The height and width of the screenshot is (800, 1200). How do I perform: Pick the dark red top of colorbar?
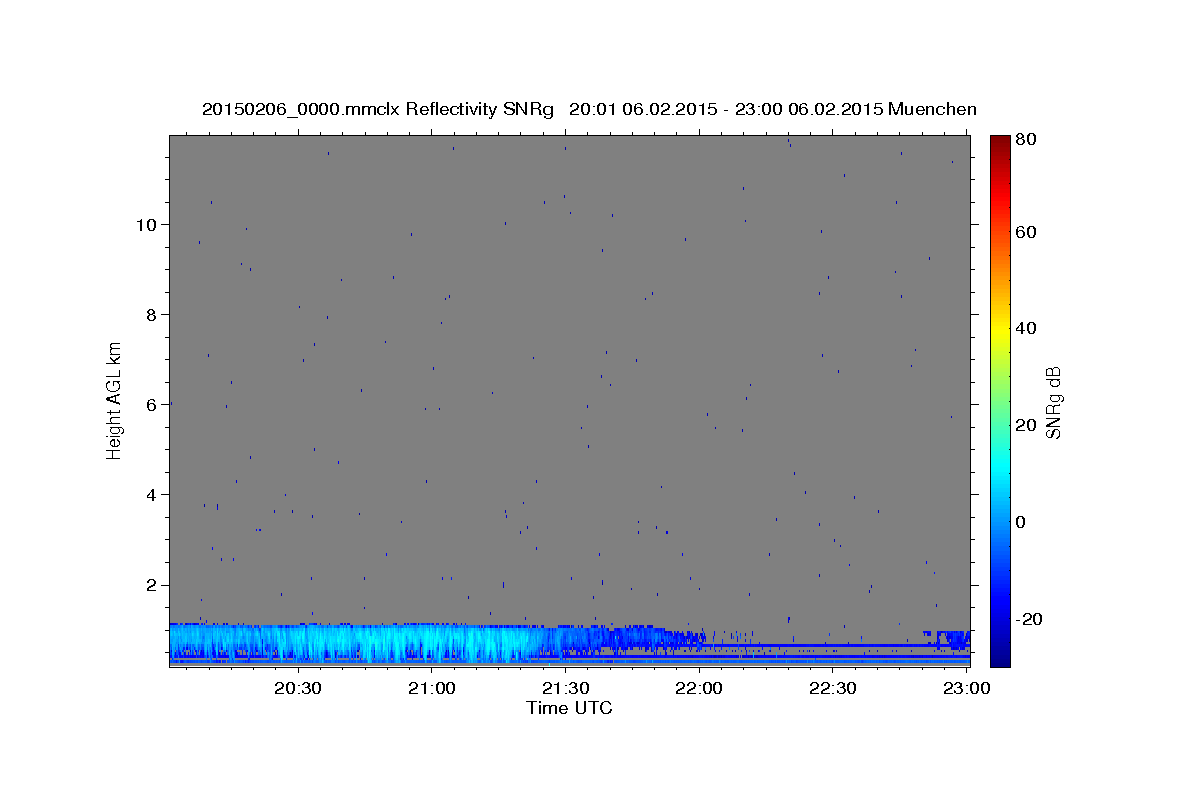(x=999, y=142)
